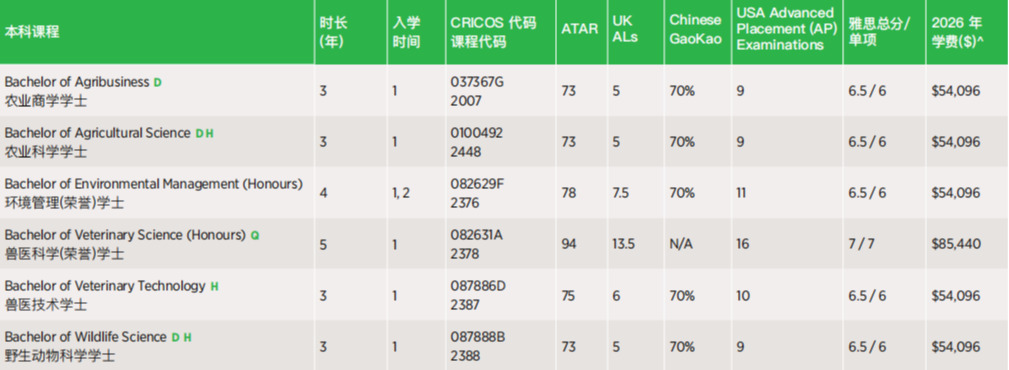Select the 2026 年学费($)^ header
Screen dimensions: 1009x370
pos(957,32)
